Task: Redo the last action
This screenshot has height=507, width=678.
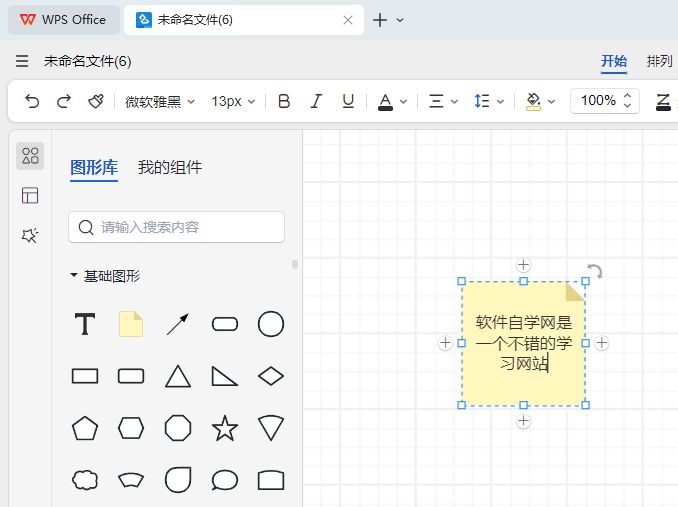Action: [64, 101]
